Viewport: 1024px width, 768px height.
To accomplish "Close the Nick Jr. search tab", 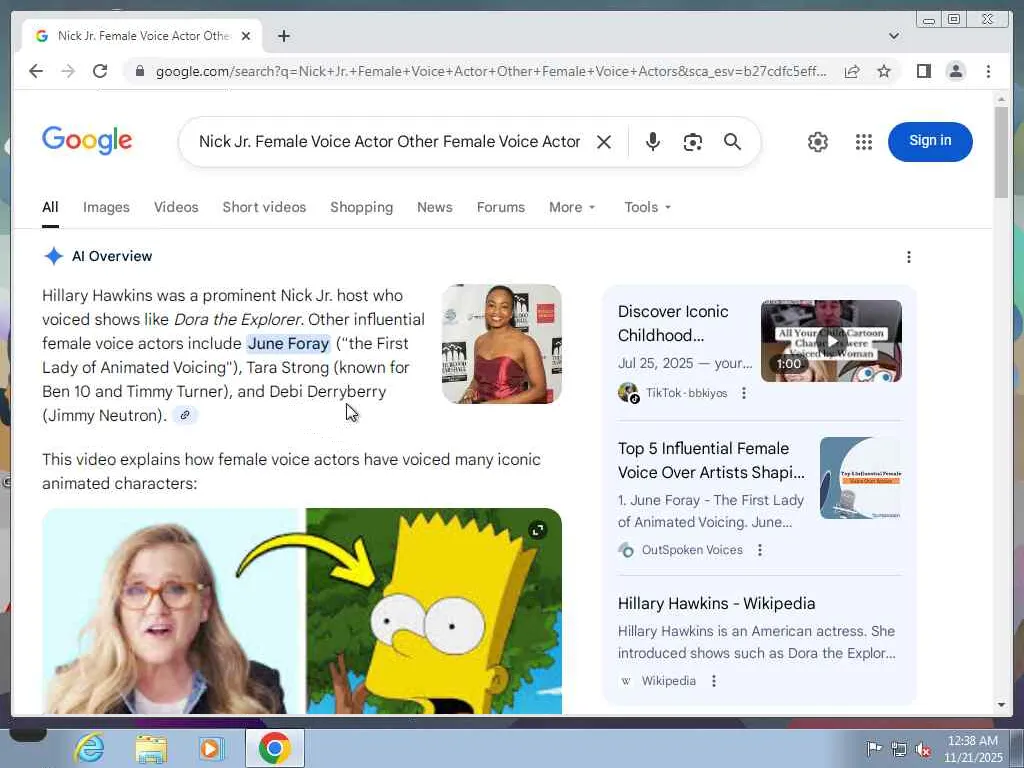I will [246, 36].
